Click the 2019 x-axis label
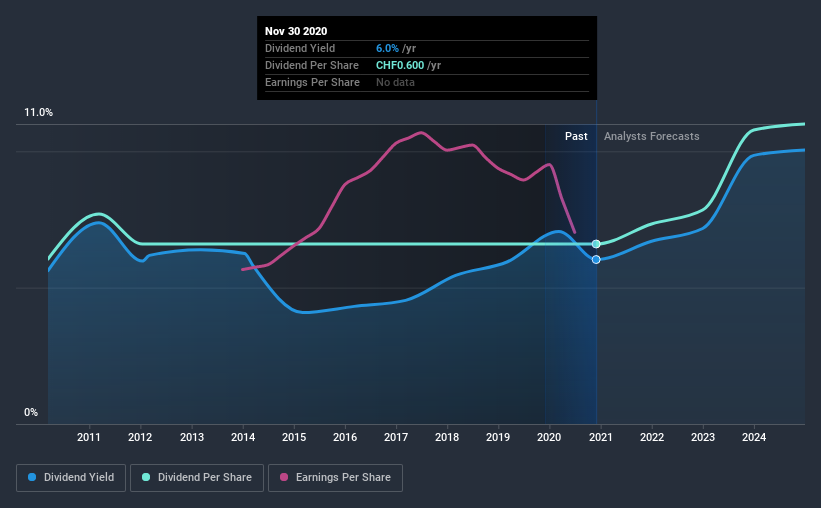 [497, 437]
